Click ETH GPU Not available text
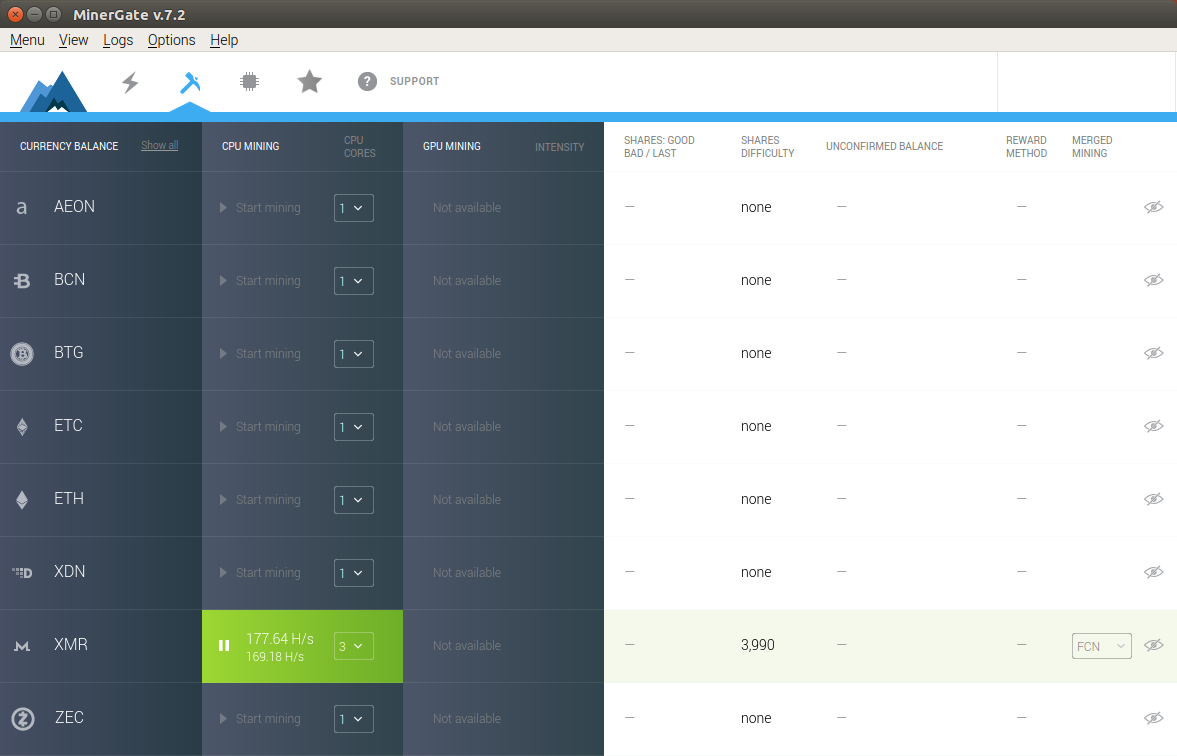Viewport: 1177px width, 756px height. pos(467,499)
